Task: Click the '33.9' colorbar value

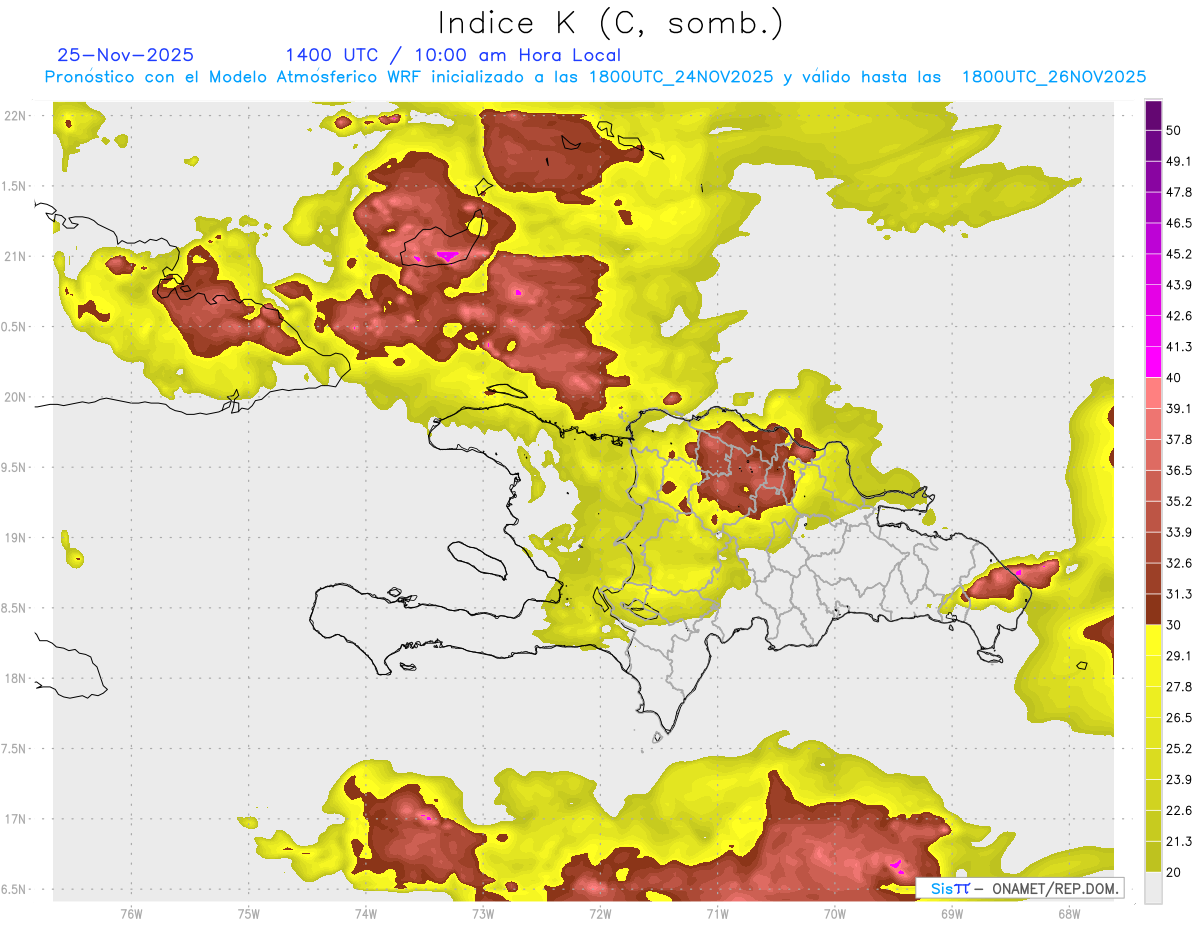Action: (x=1178, y=532)
